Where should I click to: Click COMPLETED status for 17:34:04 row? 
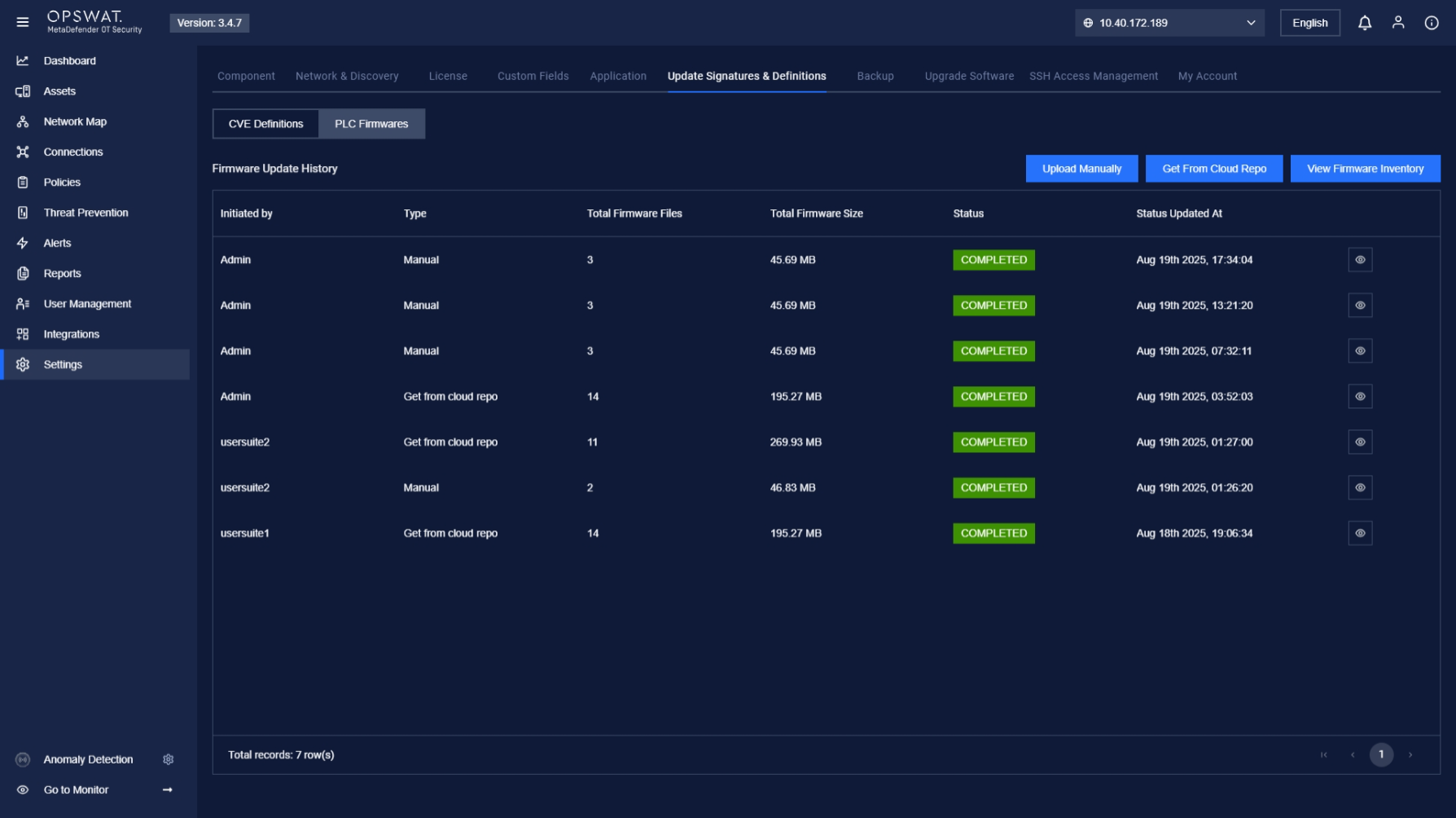pos(993,260)
